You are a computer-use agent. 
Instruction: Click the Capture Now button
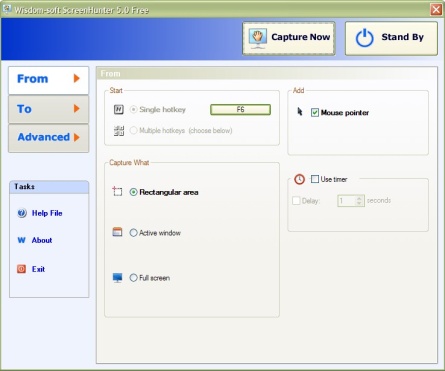289,38
